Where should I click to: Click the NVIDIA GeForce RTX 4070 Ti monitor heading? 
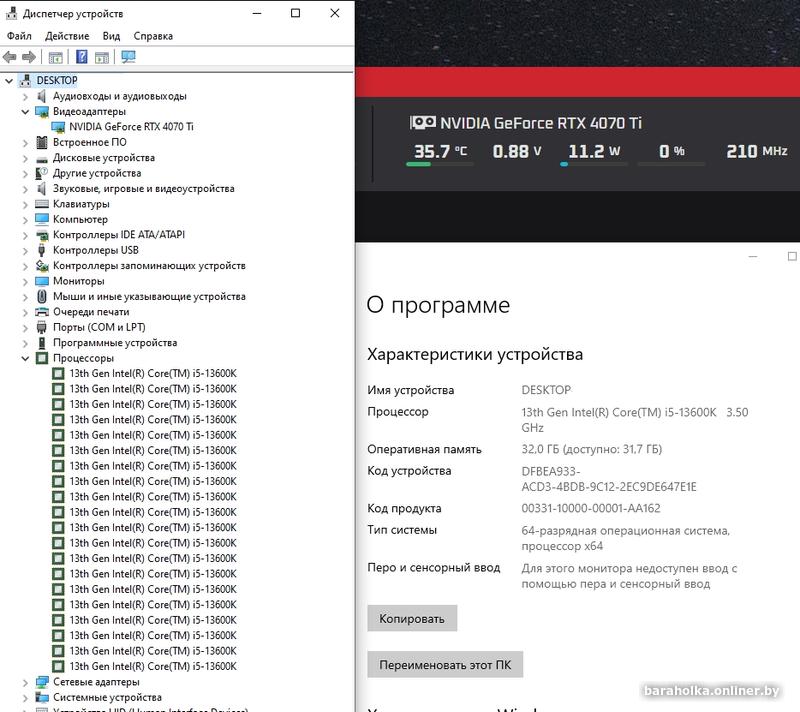point(541,123)
